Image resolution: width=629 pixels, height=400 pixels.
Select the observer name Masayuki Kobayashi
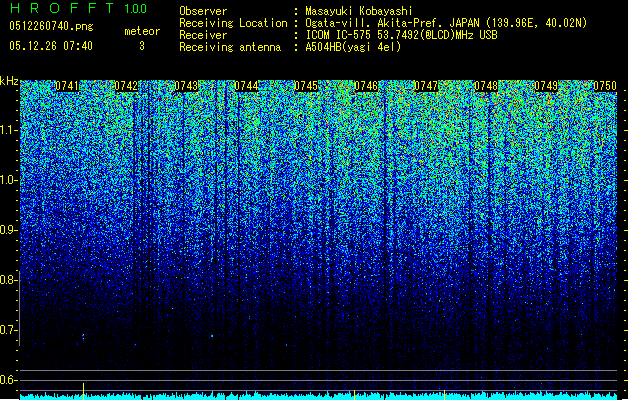[x=359, y=11]
